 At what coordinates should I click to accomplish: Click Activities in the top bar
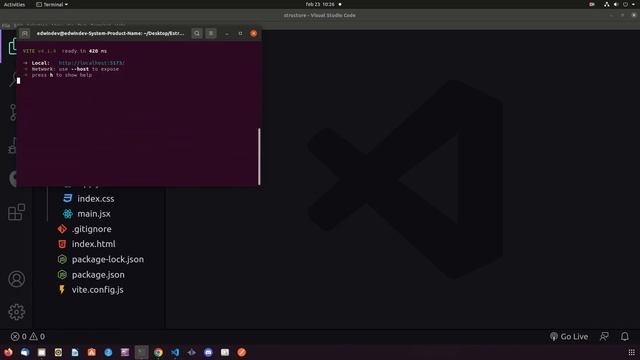pos(14,4)
